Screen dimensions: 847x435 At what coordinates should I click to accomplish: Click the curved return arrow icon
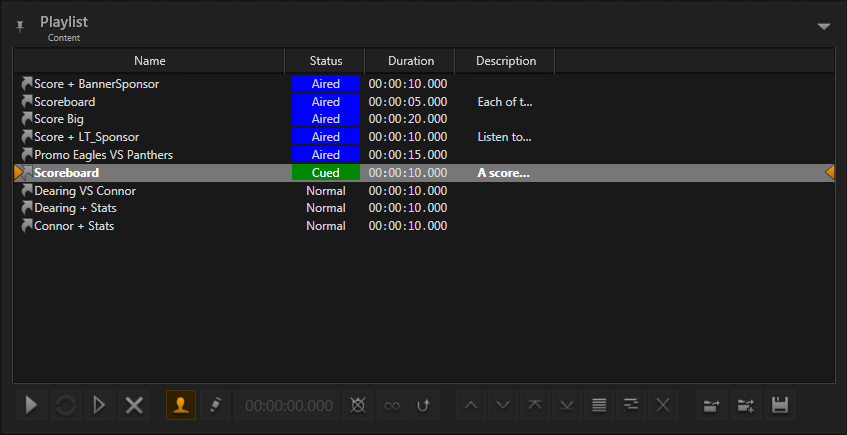tap(424, 405)
